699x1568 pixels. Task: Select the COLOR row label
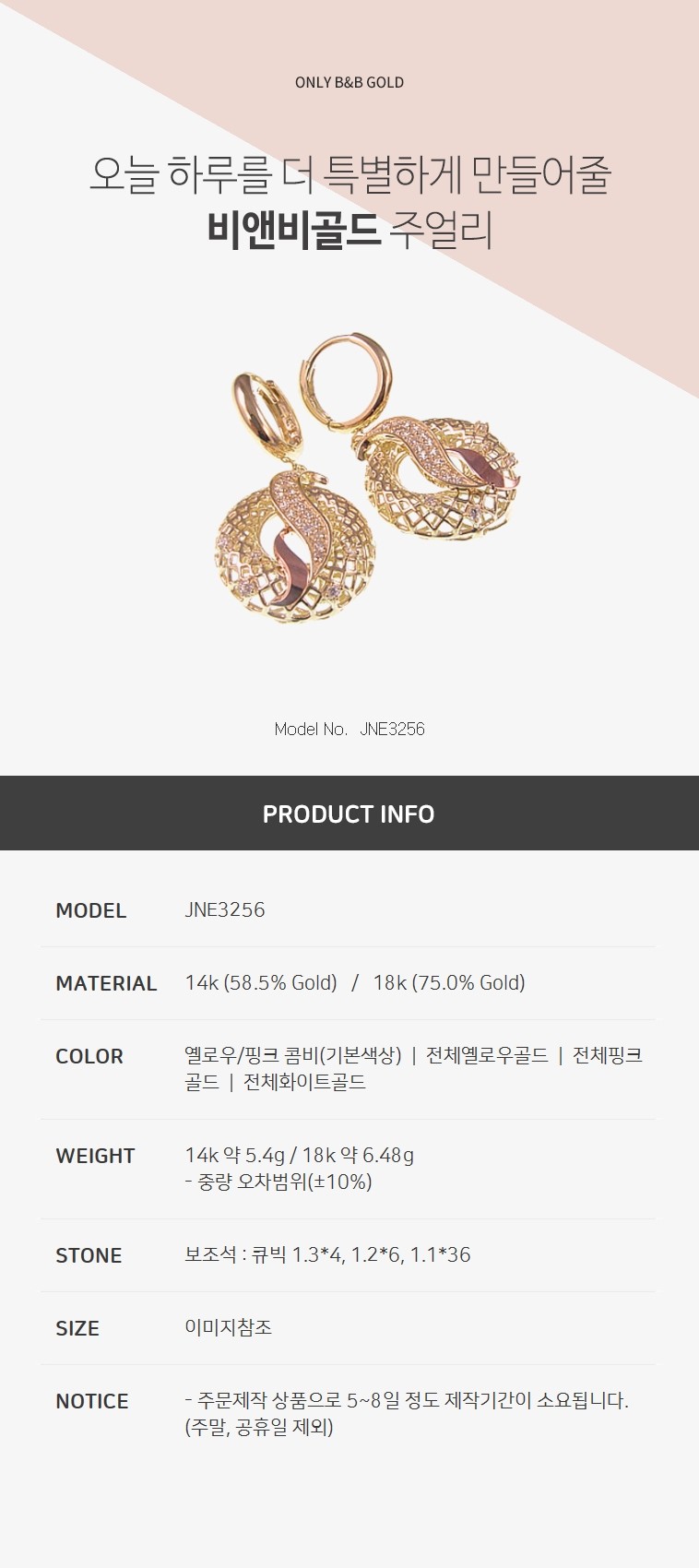coord(89,1056)
